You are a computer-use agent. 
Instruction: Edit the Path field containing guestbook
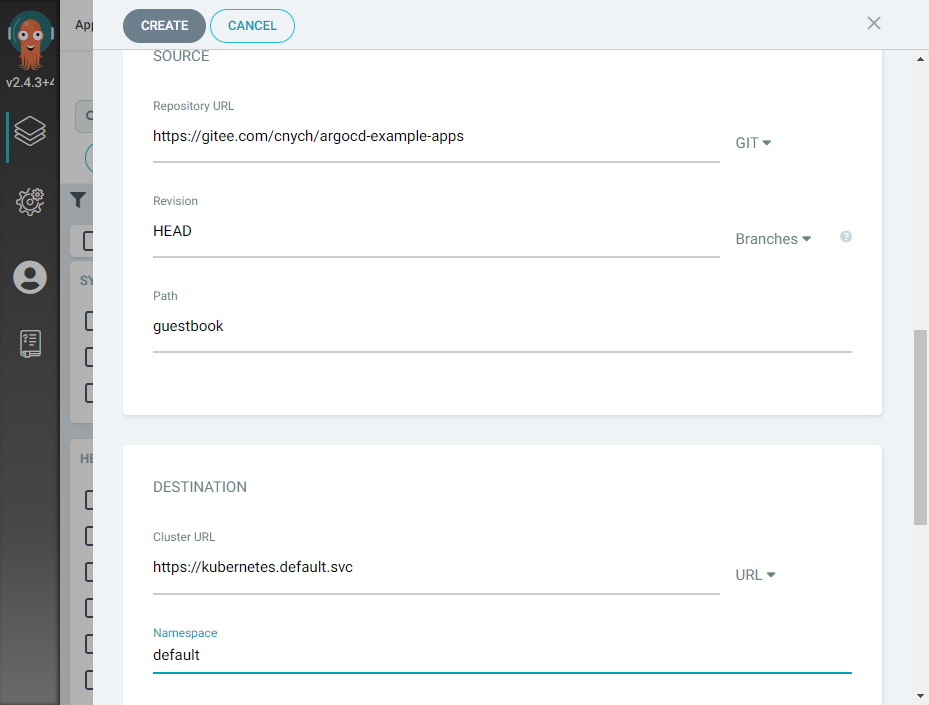coord(502,326)
